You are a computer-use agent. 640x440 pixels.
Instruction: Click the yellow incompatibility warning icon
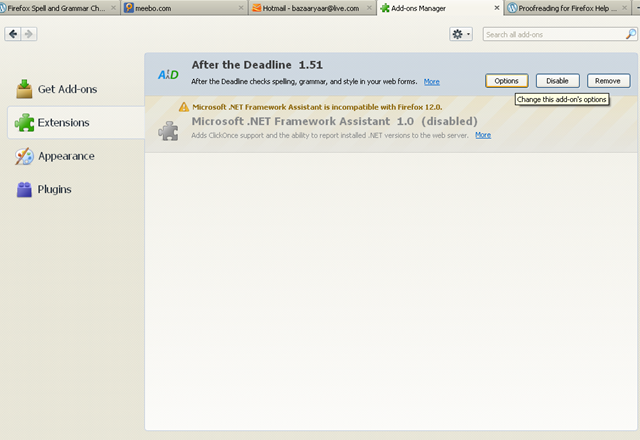pyautogui.click(x=184, y=107)
